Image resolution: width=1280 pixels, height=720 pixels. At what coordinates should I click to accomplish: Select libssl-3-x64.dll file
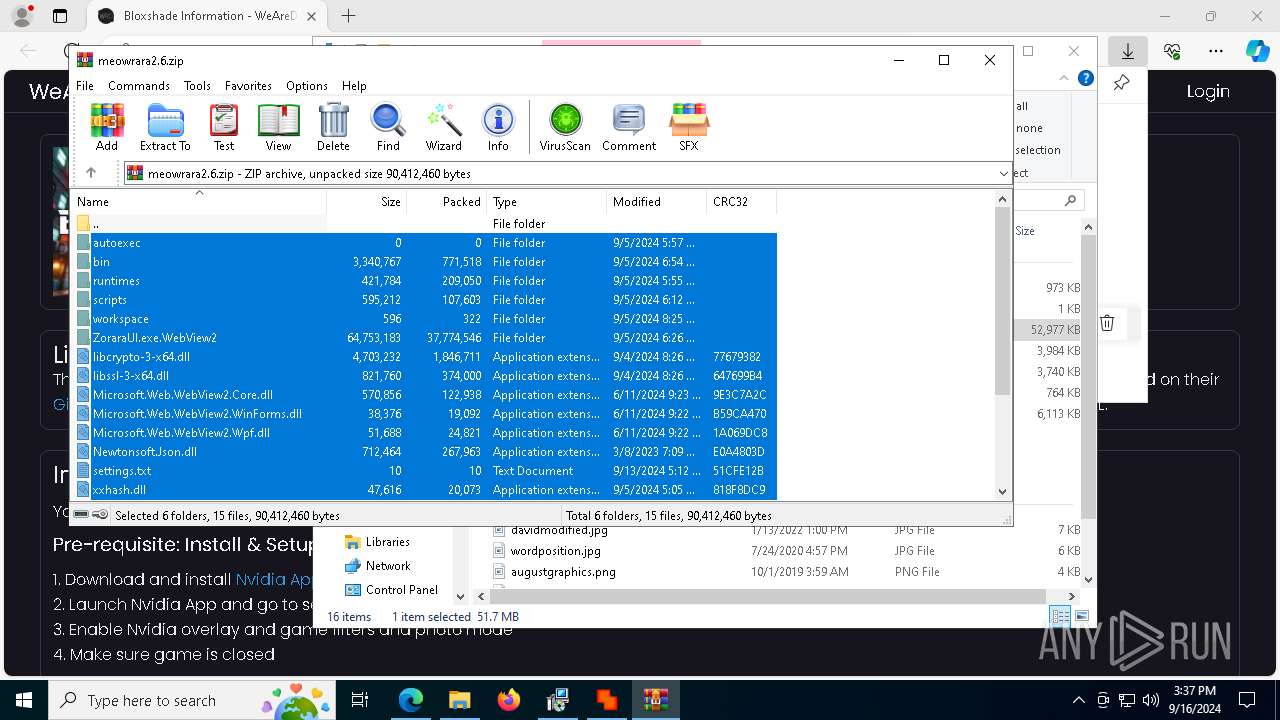point(425,376)
